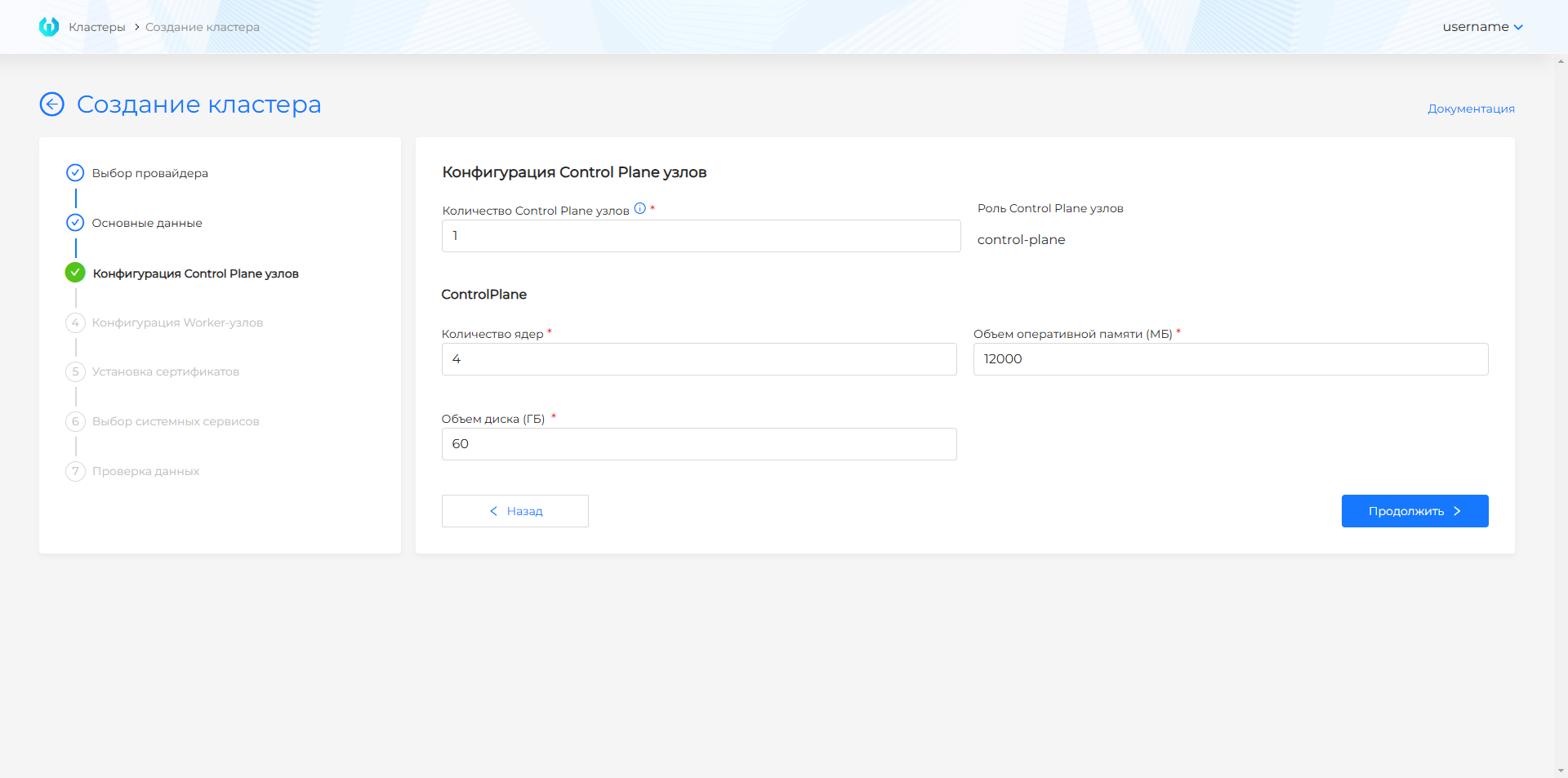This screenshot has height=778, width=1568.
Task: Click step 4 number circle icon
Action: coord(75,322)
